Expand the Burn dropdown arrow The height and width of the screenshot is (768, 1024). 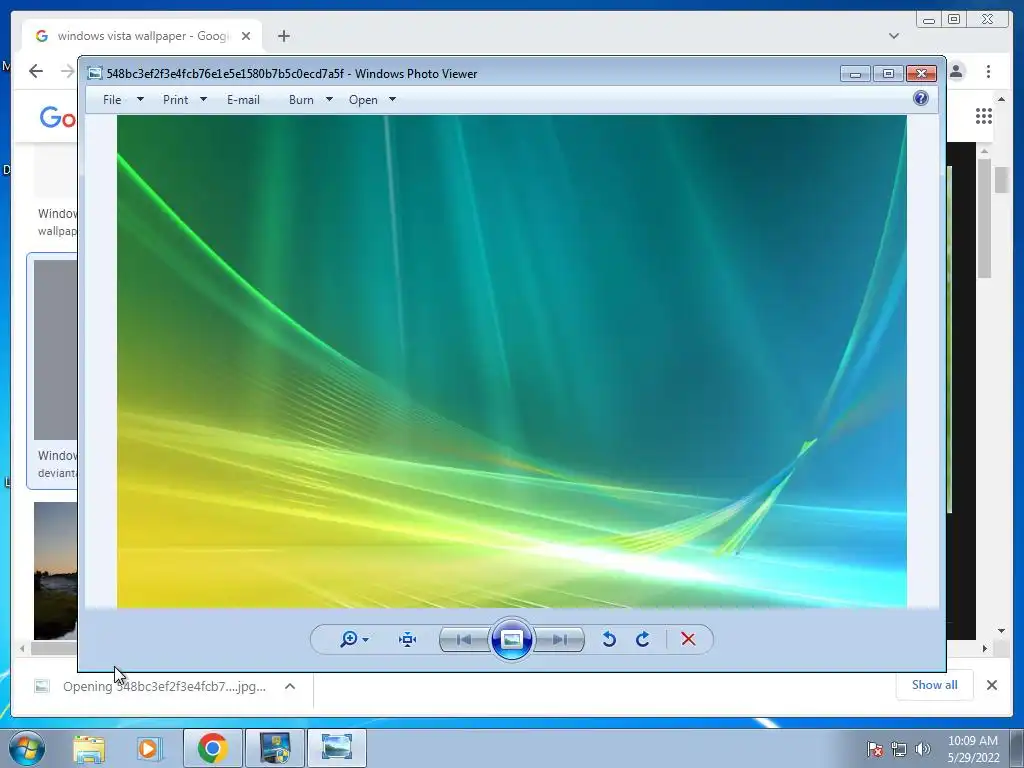pyautogui.click(x=329, y=99)
